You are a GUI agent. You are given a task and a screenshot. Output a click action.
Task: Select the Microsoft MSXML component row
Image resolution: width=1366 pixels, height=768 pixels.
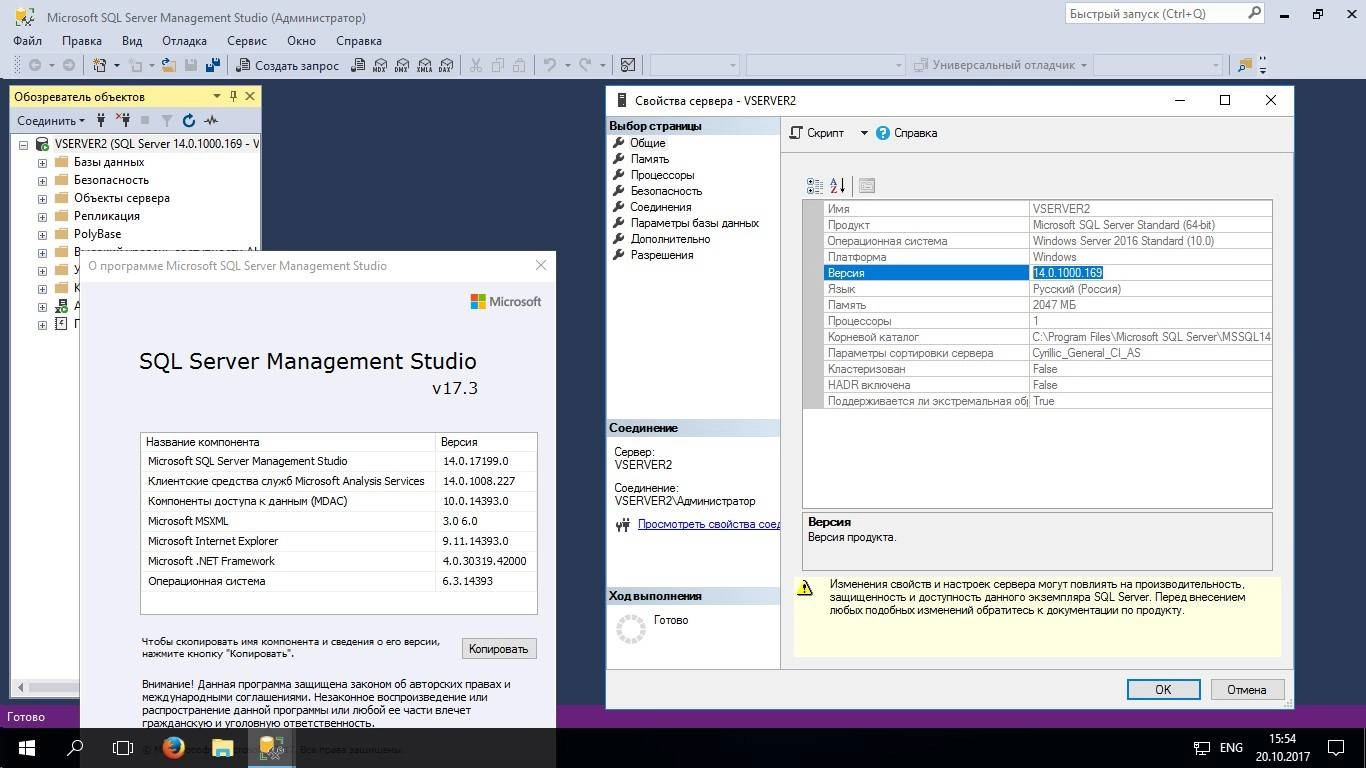click(338, 521)
